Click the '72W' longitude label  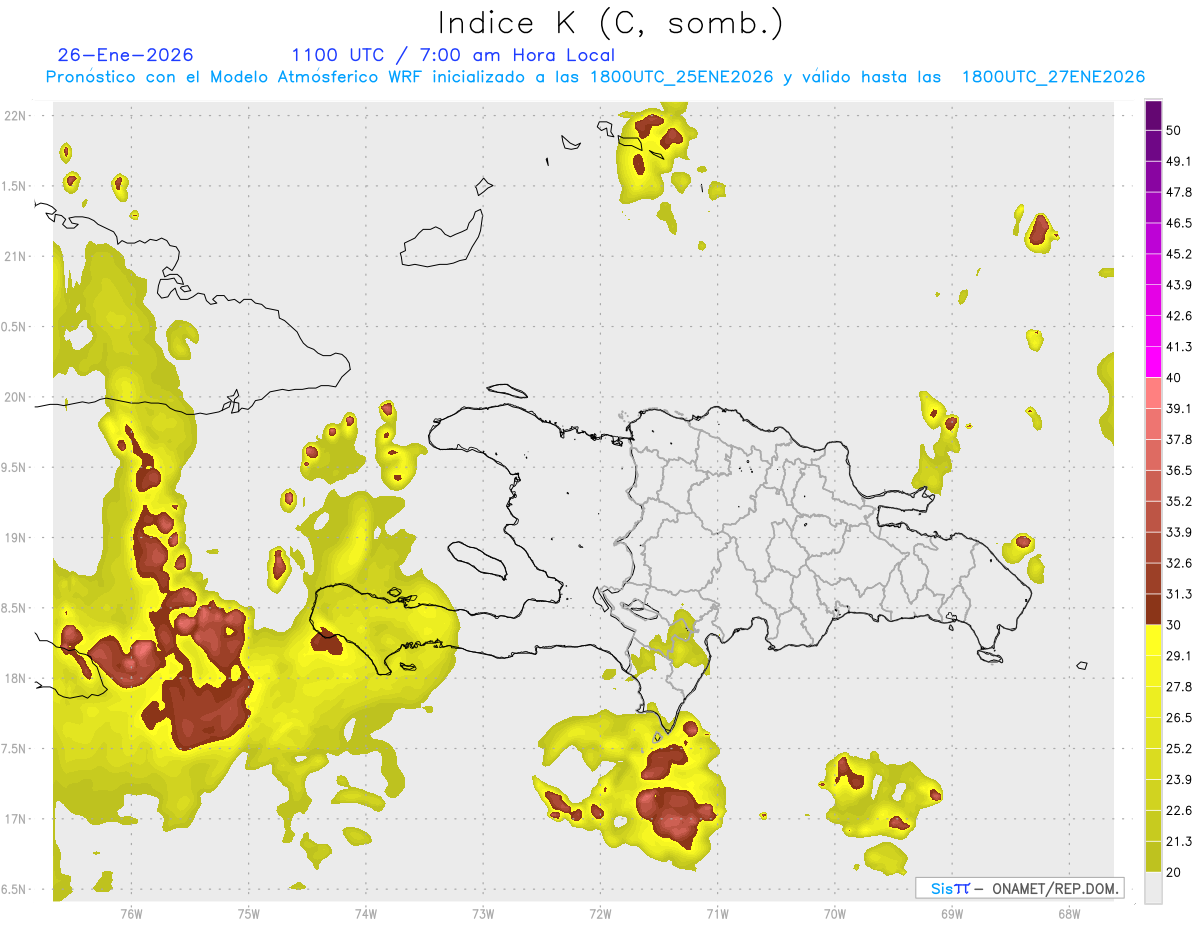pos(600,914)
